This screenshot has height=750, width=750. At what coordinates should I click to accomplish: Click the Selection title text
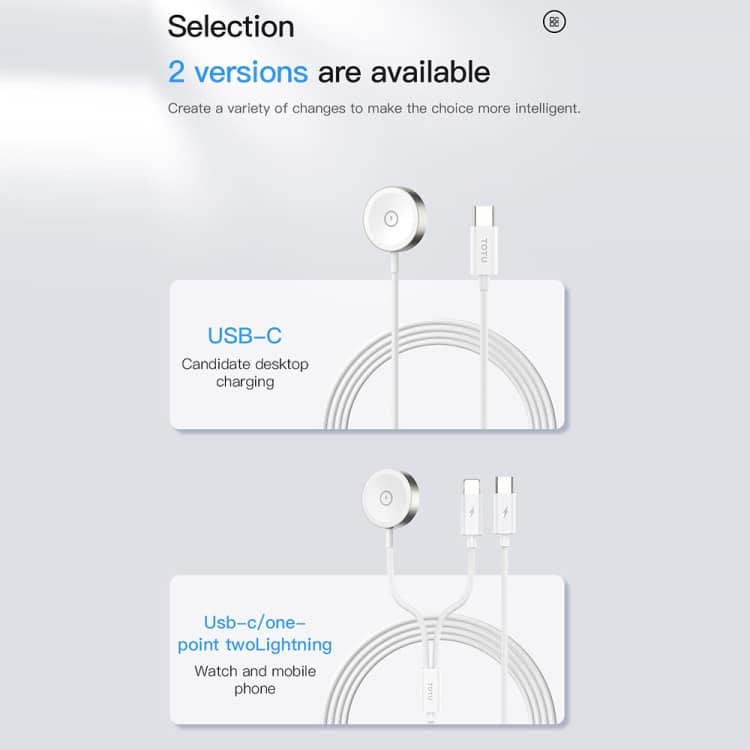click(231, 26)
